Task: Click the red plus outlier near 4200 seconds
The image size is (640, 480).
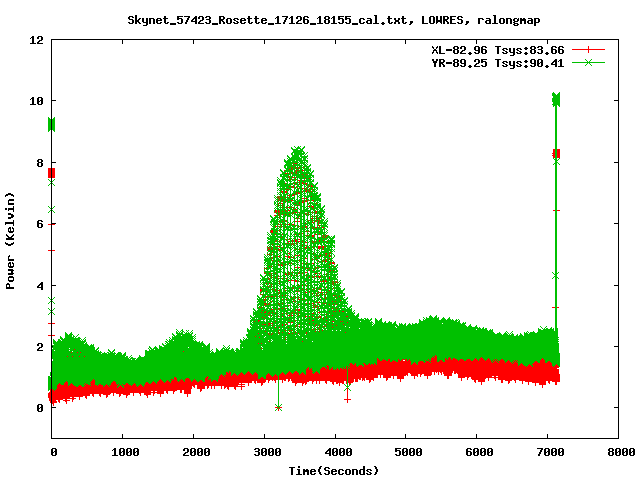Action: pyautogui.click(x=347, y=400)
